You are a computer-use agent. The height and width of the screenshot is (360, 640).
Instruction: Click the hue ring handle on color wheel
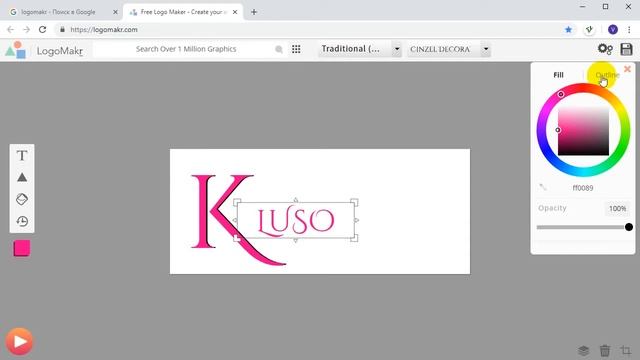click(x=561, y=94)
